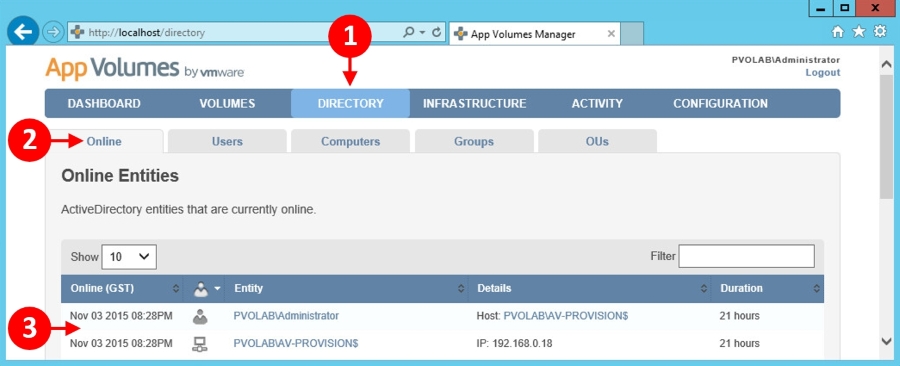The height and width of the screenshot is (366, 900).
Task: Switch to the Computers tab
Action: 351,141
